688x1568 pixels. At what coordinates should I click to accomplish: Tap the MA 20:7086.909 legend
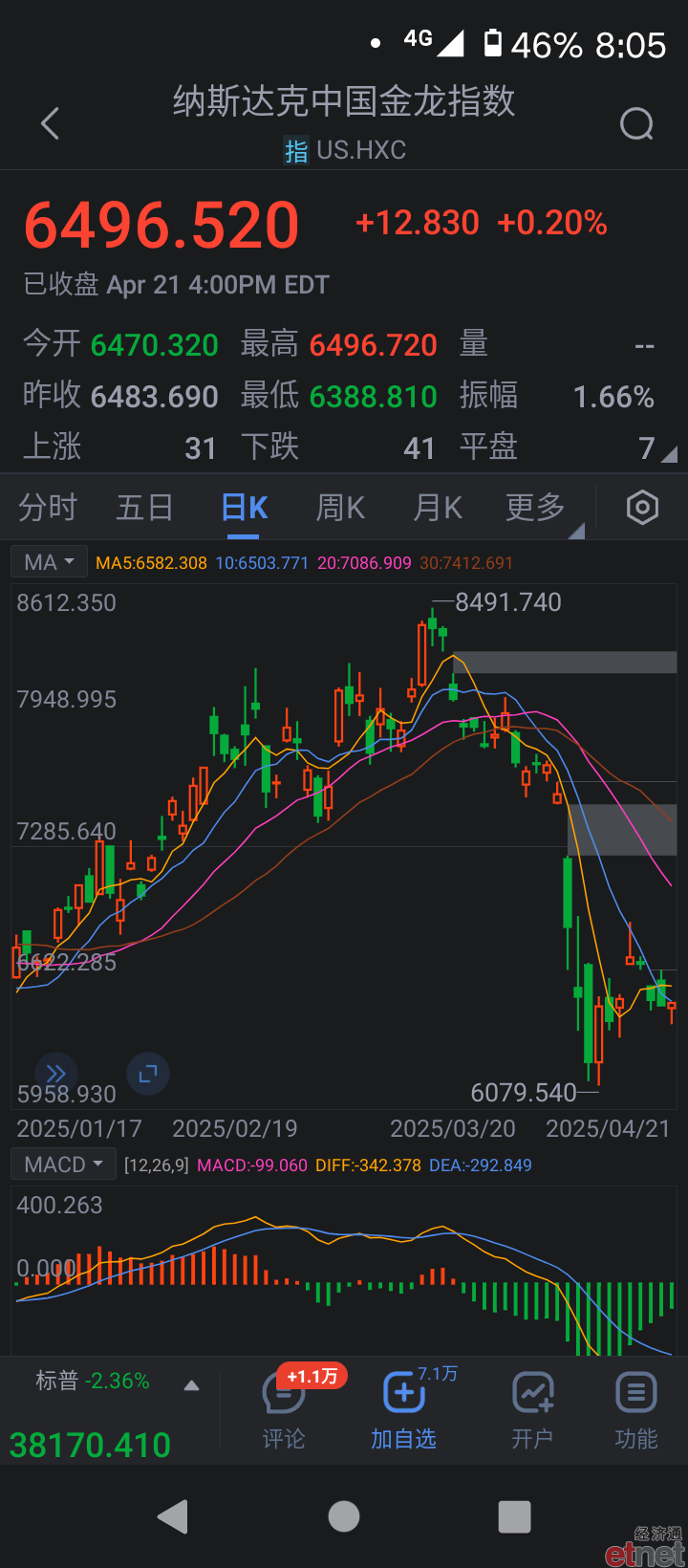pyautogui.click(x=364, y=563)
